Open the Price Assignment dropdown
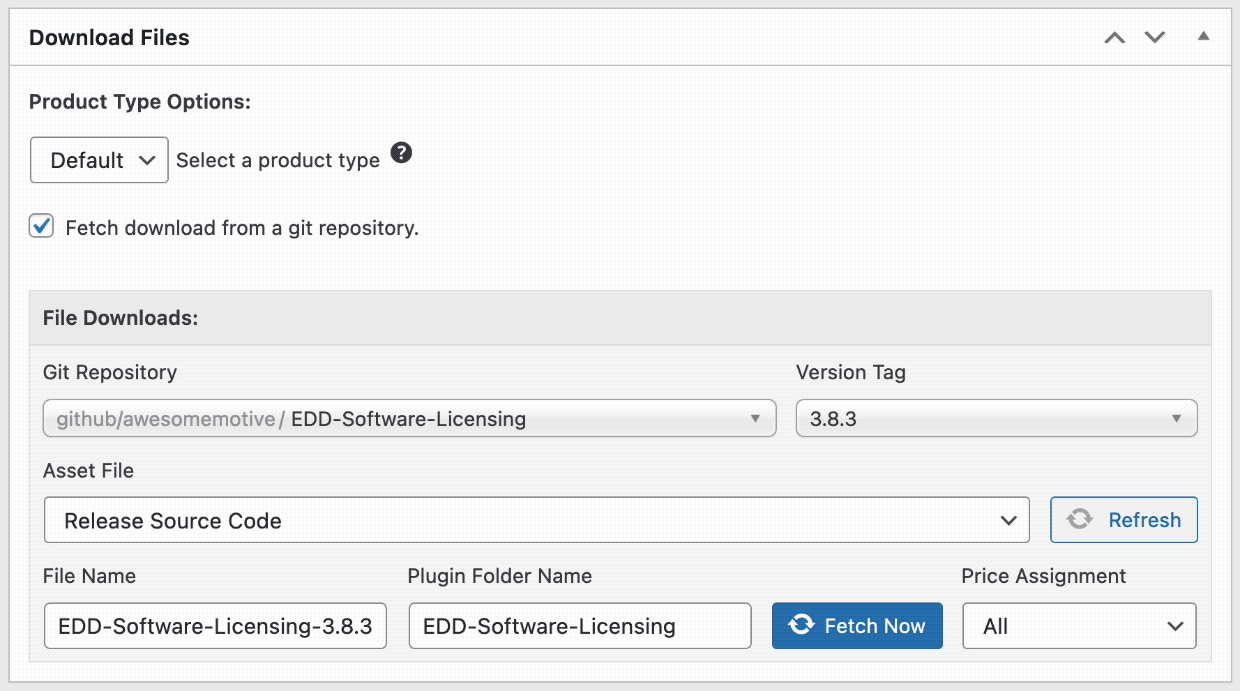The image size is (1240, 691). 1079,626
